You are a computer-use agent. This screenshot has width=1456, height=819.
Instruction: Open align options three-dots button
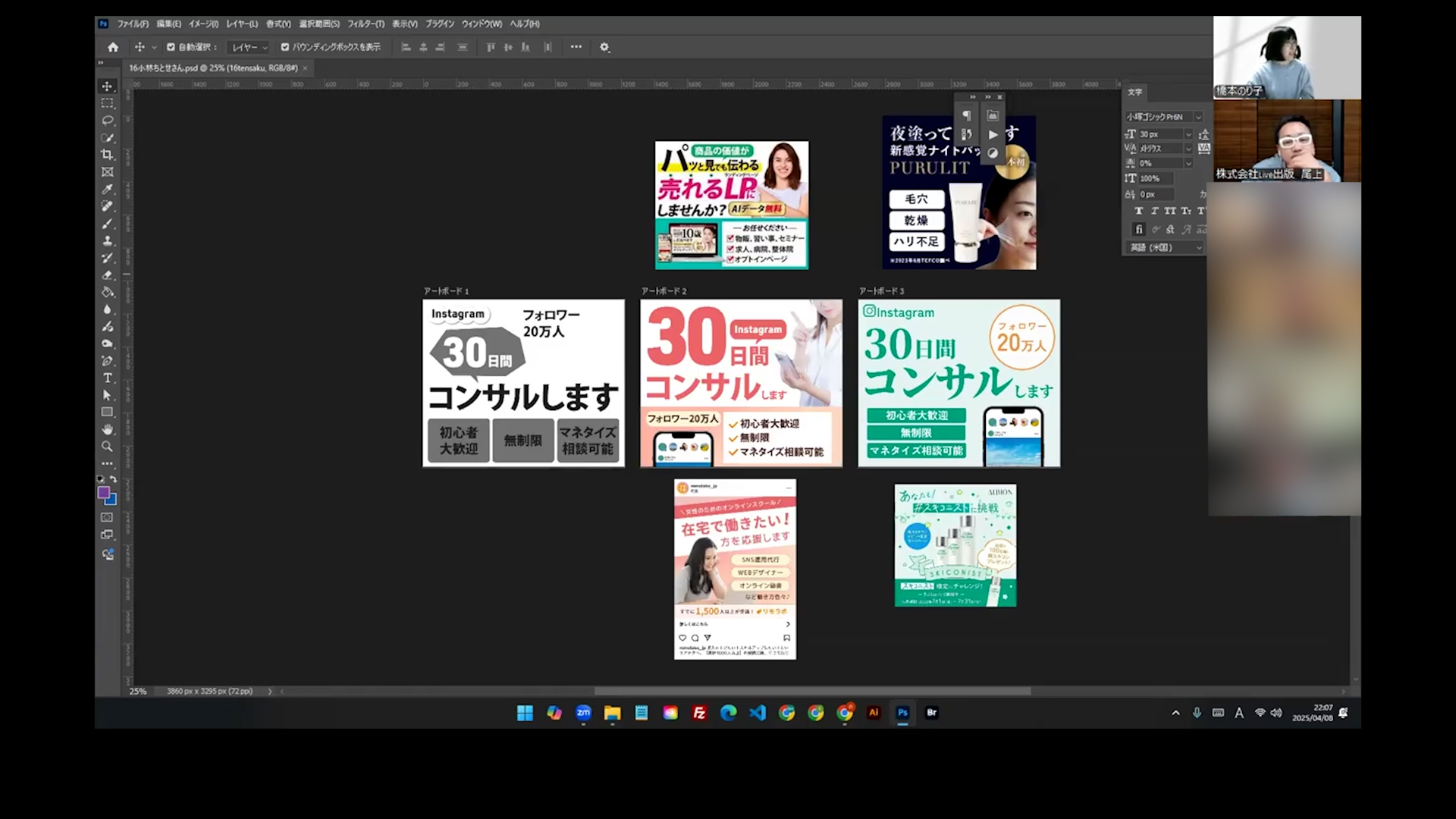pos(576,47)
